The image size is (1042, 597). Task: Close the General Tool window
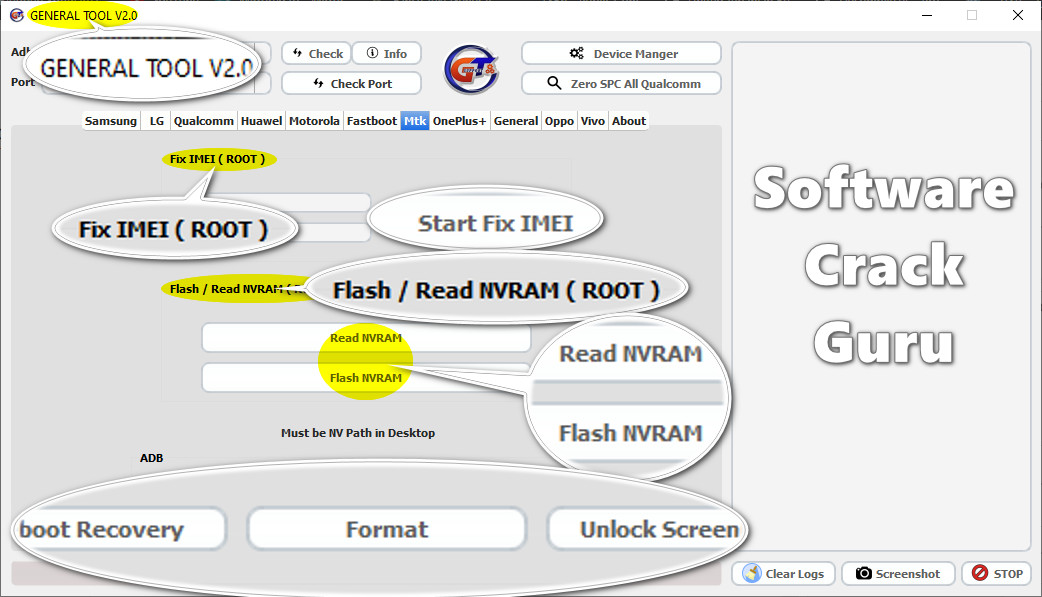[x=1017, y=15]
